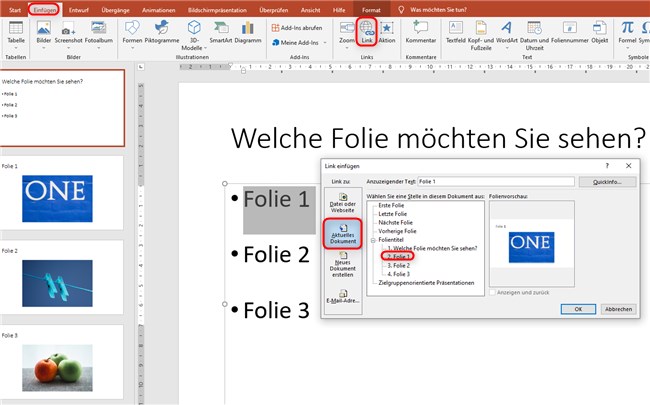Insert a Foliennummer
This screenshot has height=405, width=650.
coord(570,32)
